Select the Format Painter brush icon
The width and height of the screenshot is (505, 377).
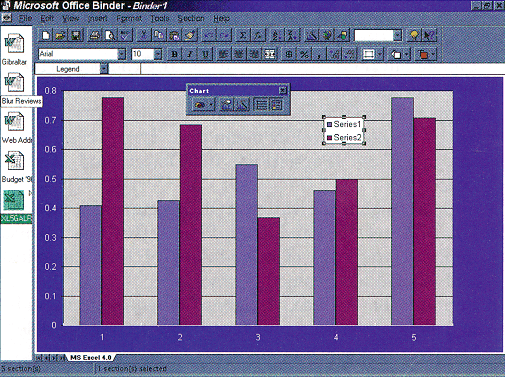pos(191,35)
